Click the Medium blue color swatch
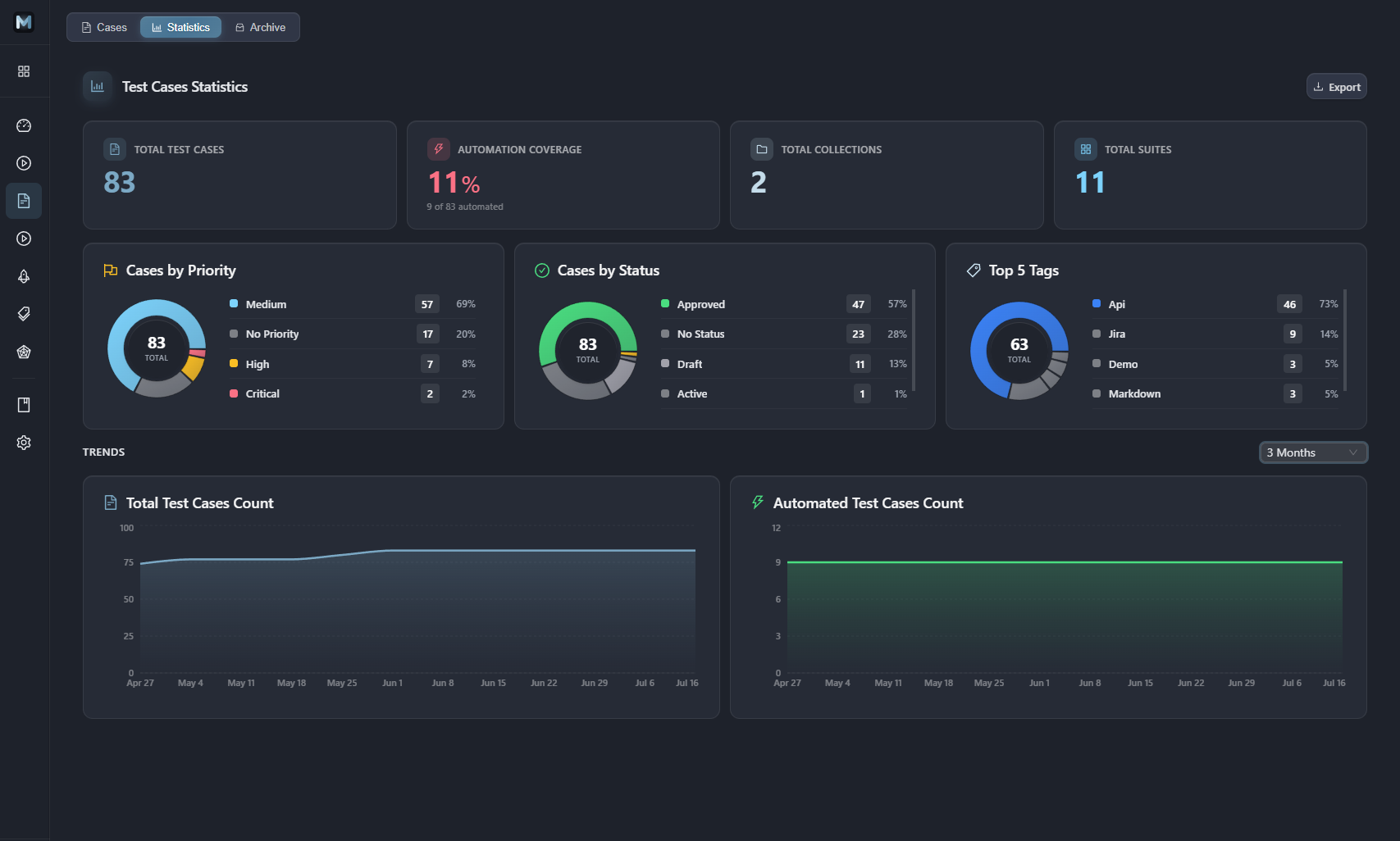Image resolution: width=1400 pixels, height=841 pixels. tap(234, 303)
